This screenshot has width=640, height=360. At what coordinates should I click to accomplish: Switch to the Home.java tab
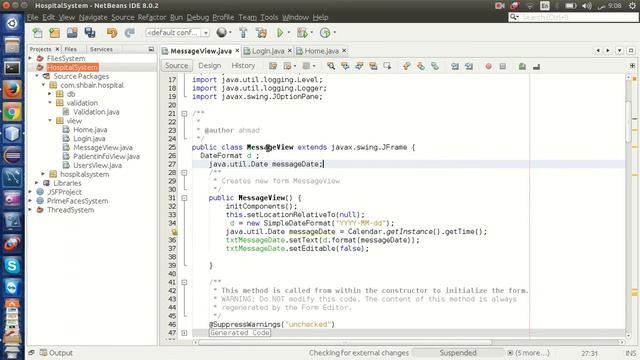[x=321, y=51]
